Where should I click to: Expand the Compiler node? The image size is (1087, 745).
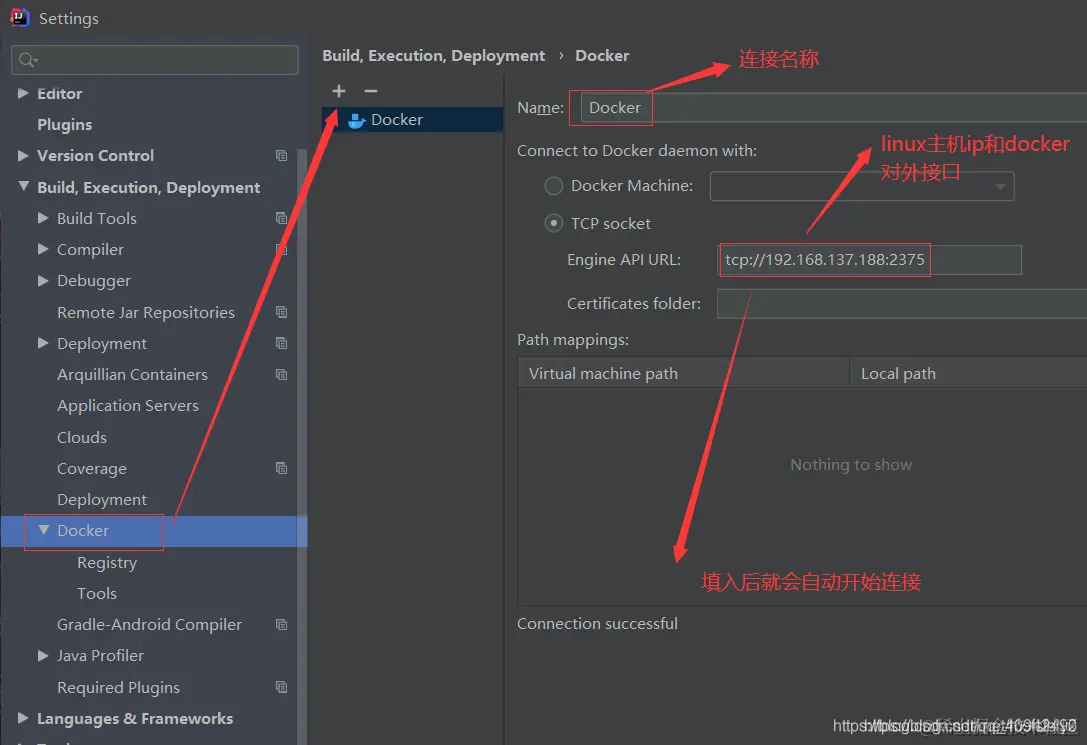coord(43,249)
